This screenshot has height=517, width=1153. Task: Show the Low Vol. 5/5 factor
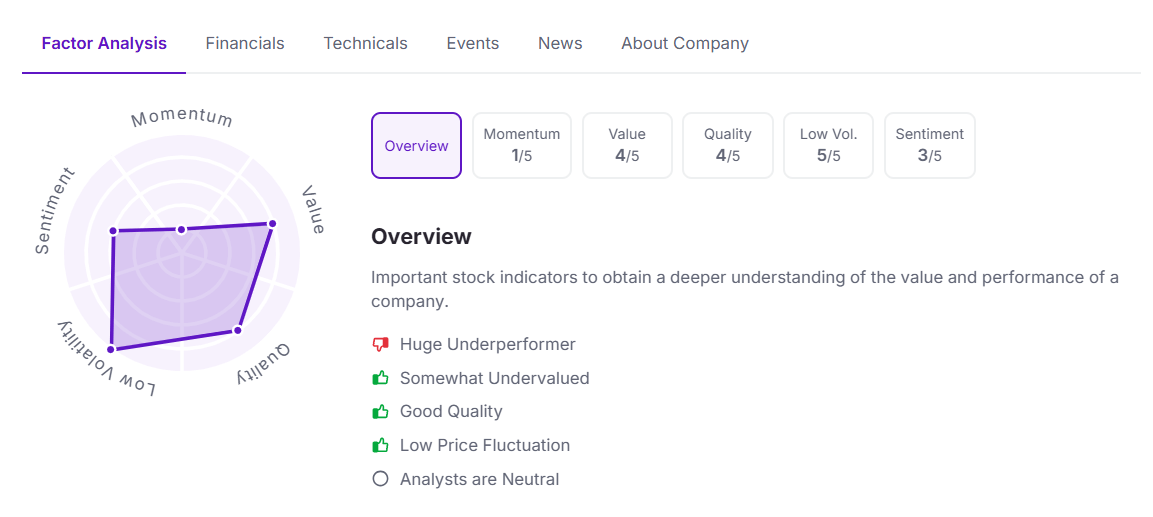coord(829,145)
